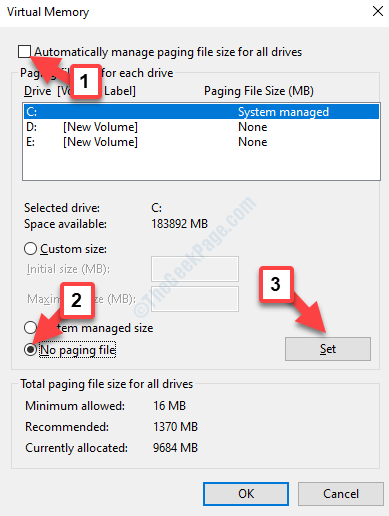Click the Initial size (MB) input field
The height and width of the screenshot is (516, 389).
pos(195,269)
